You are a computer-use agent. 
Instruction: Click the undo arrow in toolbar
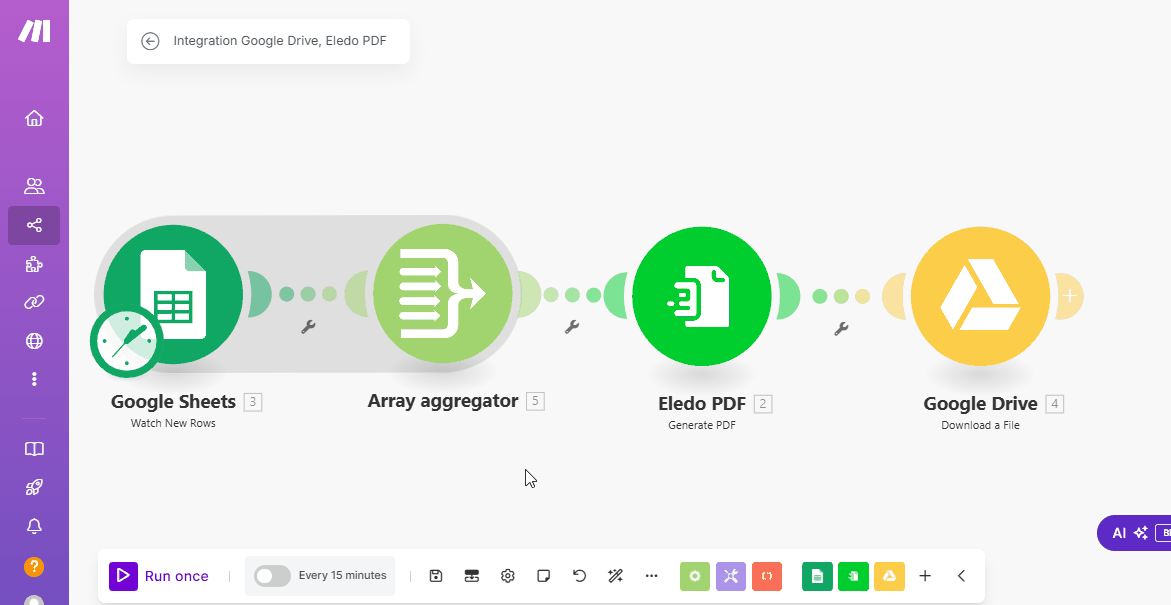click(x=579, y=576)
